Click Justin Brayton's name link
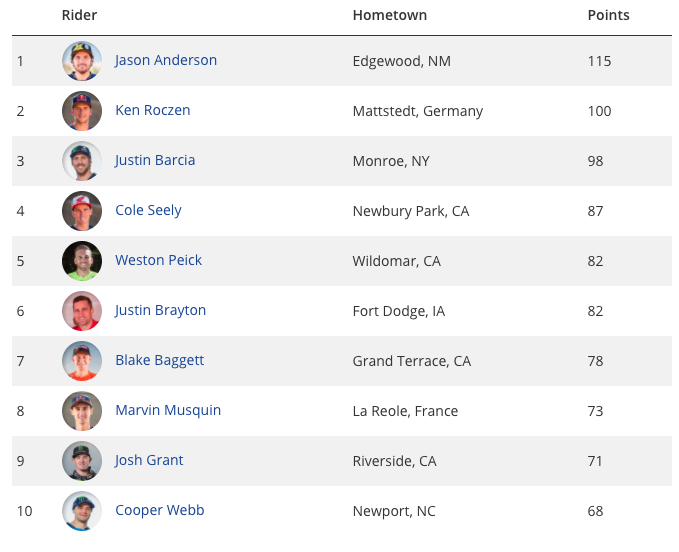Image resolution: width=679 pixels, height=552 pixels. 160,310
